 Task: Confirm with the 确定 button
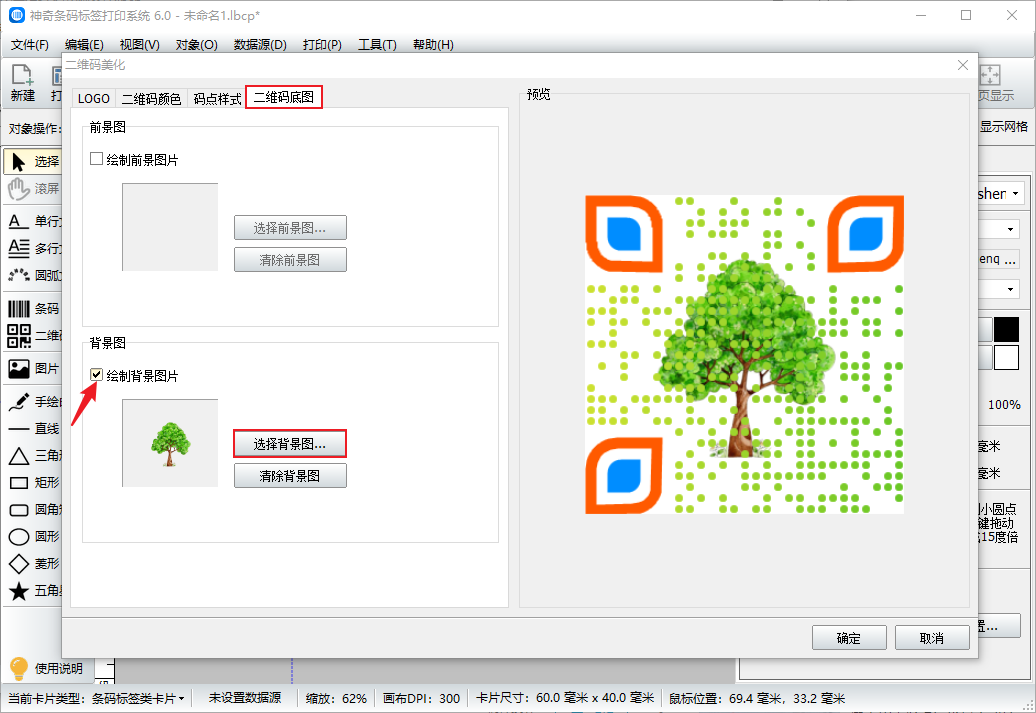[x=849, y=638]
